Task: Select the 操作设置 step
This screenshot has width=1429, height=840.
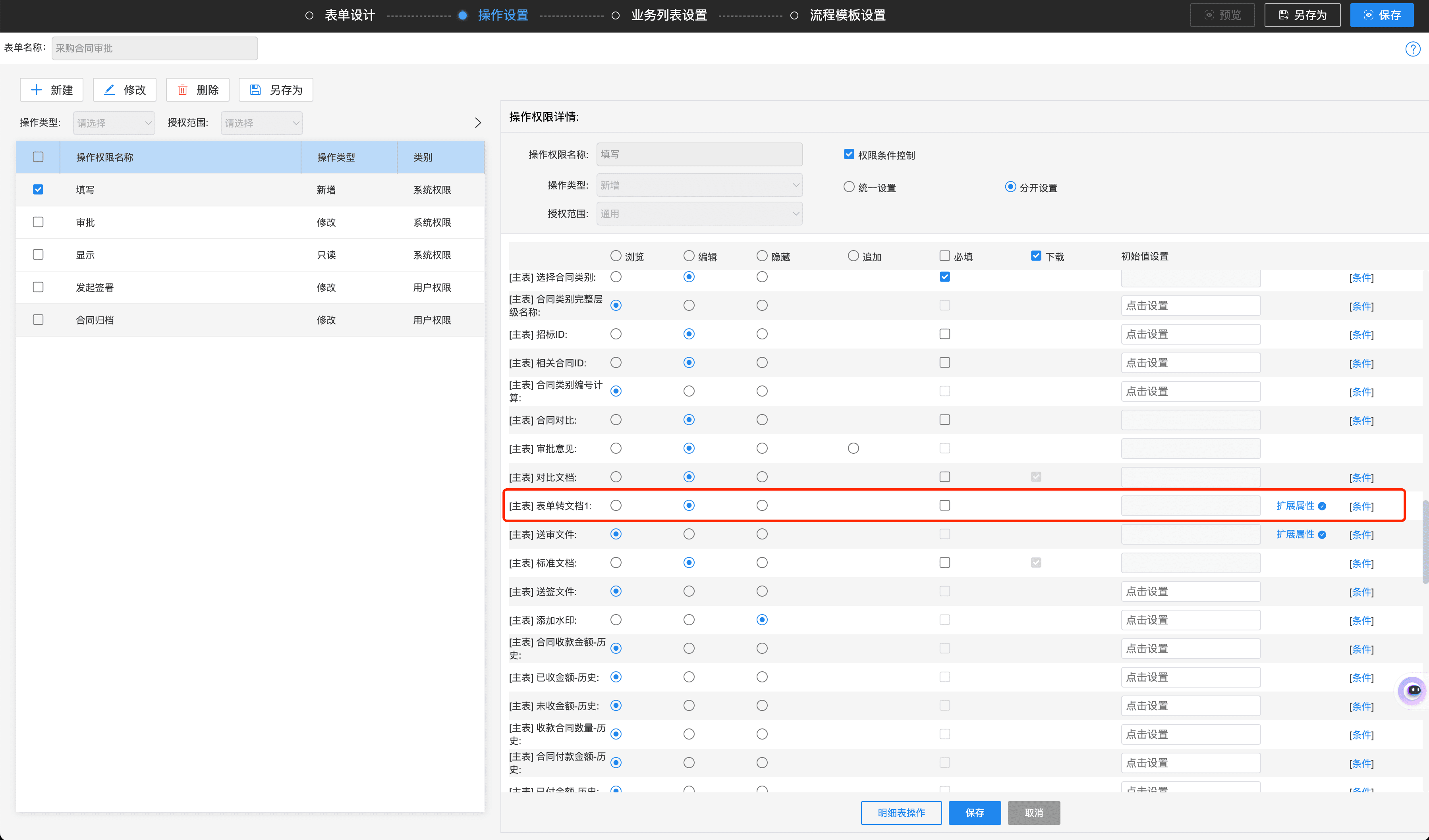Action: [494, 15]
